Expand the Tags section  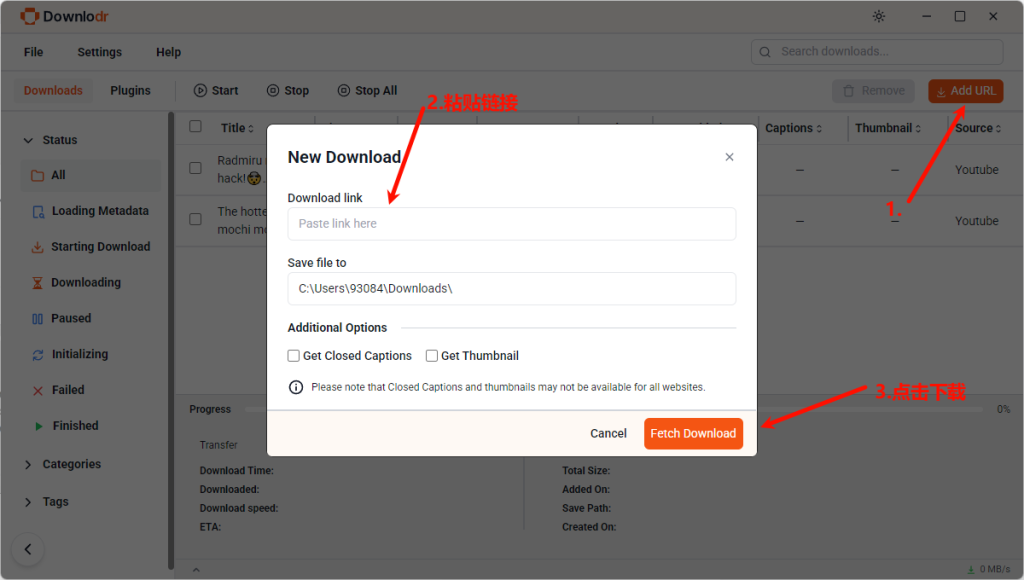point(28,502)
